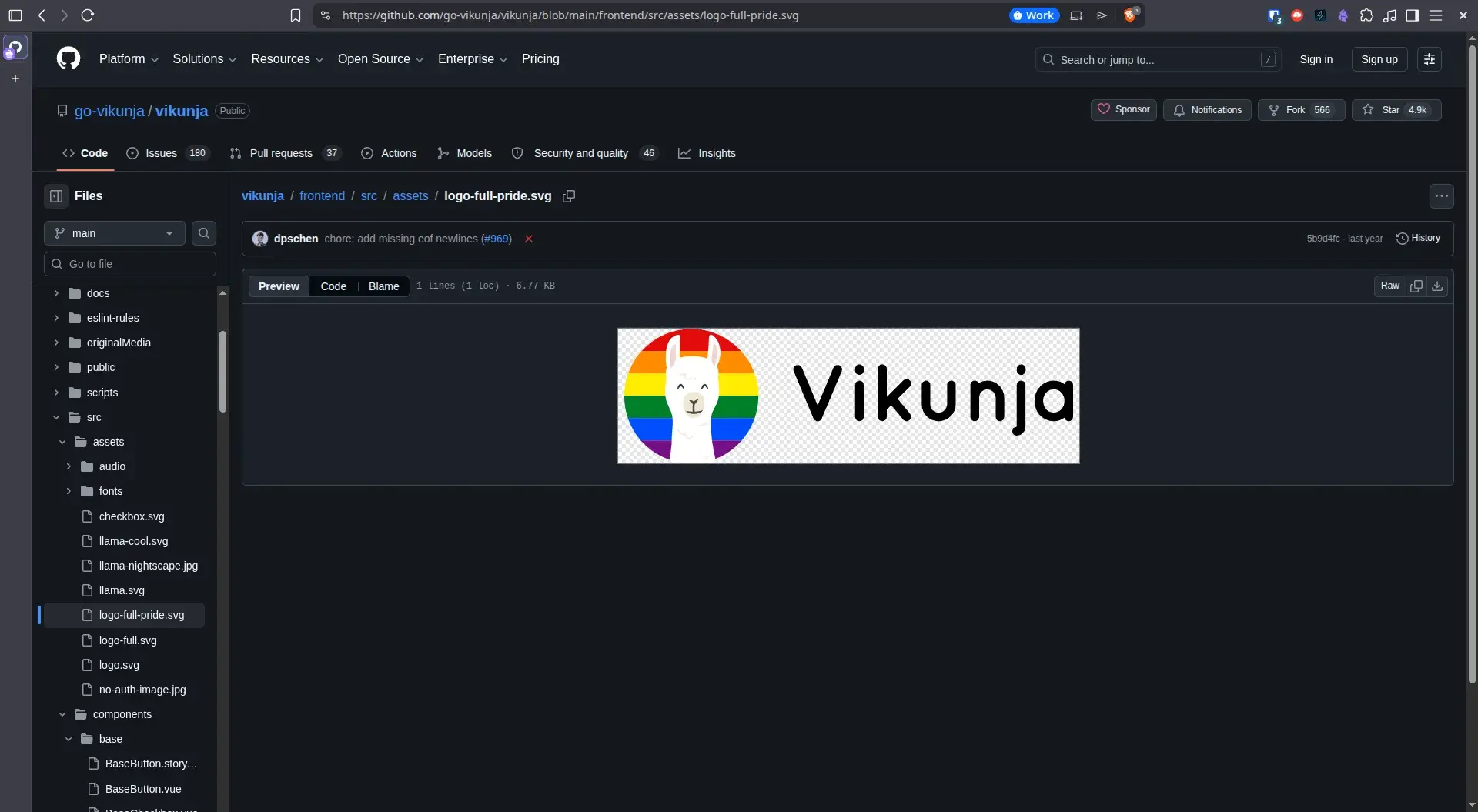Open browser hamburger menu icon

[1436, 15]
